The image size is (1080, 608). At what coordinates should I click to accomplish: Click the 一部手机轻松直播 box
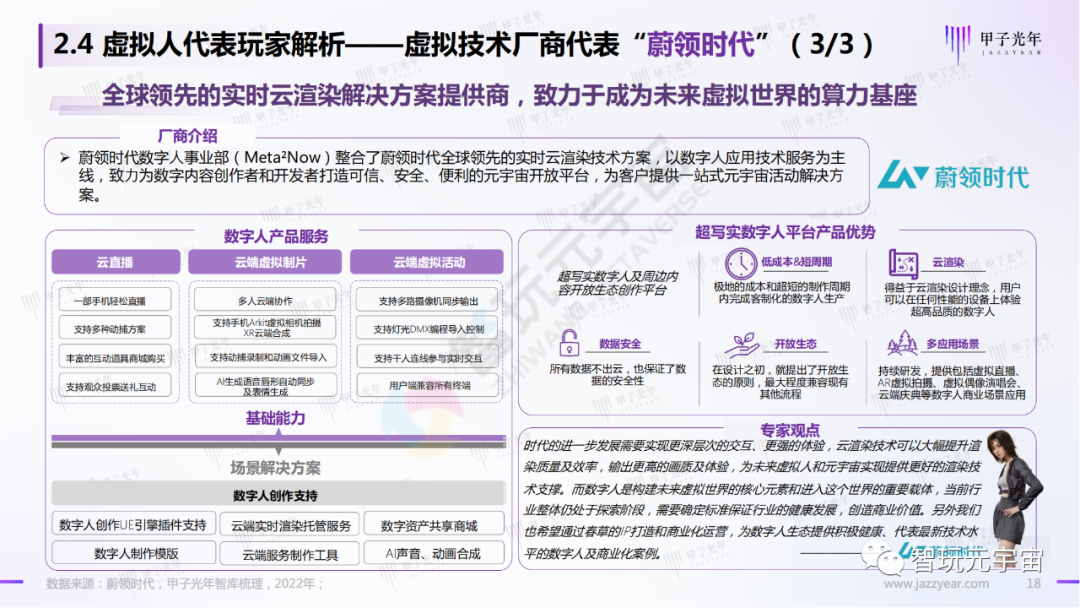coord(114,301)
